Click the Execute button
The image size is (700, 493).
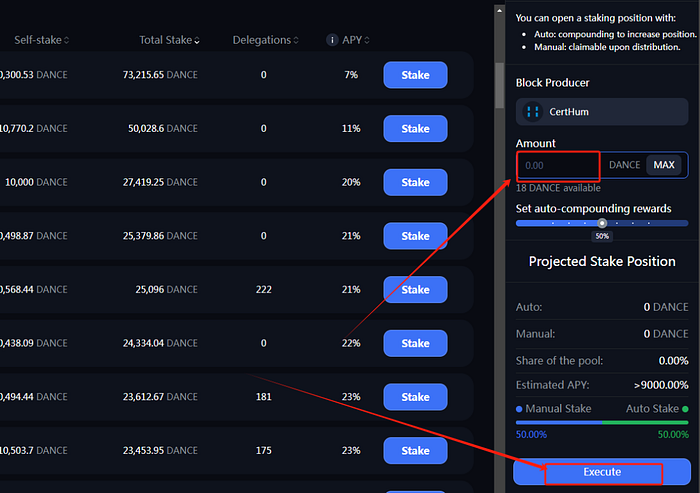pyautogui.click(x=602, y=472)
